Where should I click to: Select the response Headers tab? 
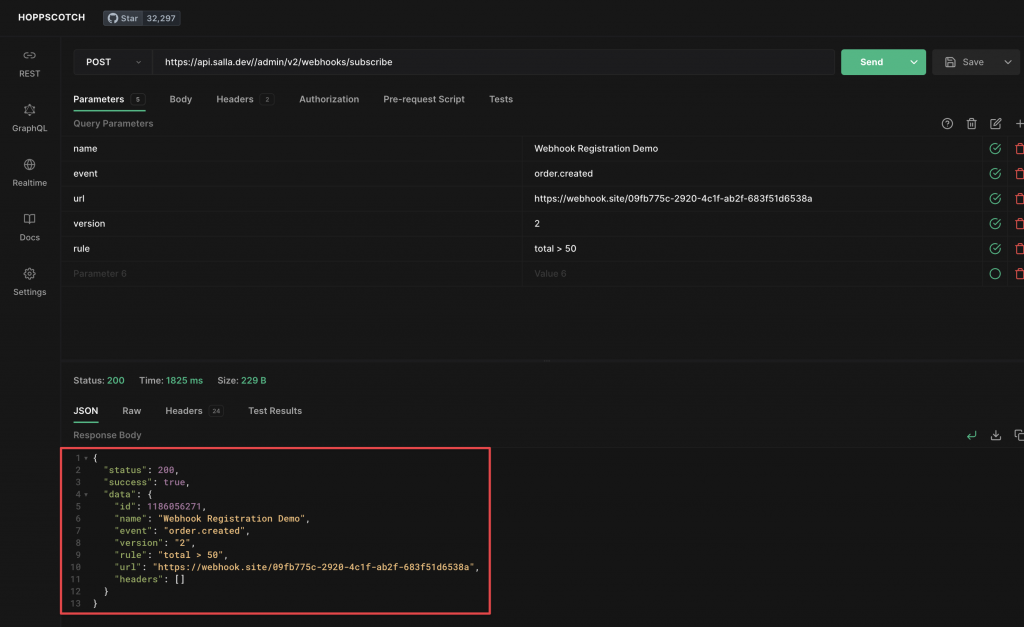(x=194, y=411)
